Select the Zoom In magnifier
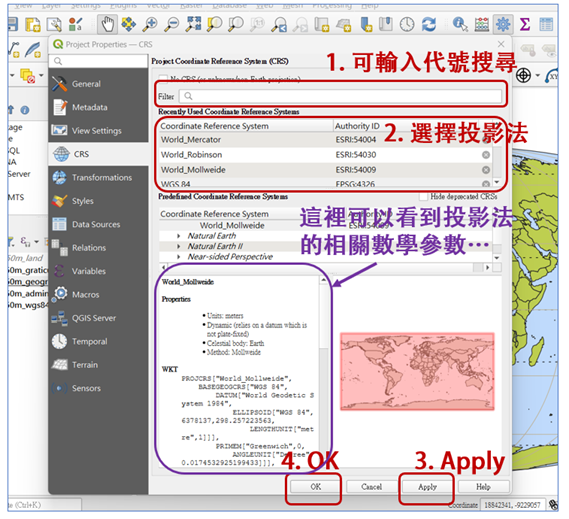The image size is (569, 519). 150,24
